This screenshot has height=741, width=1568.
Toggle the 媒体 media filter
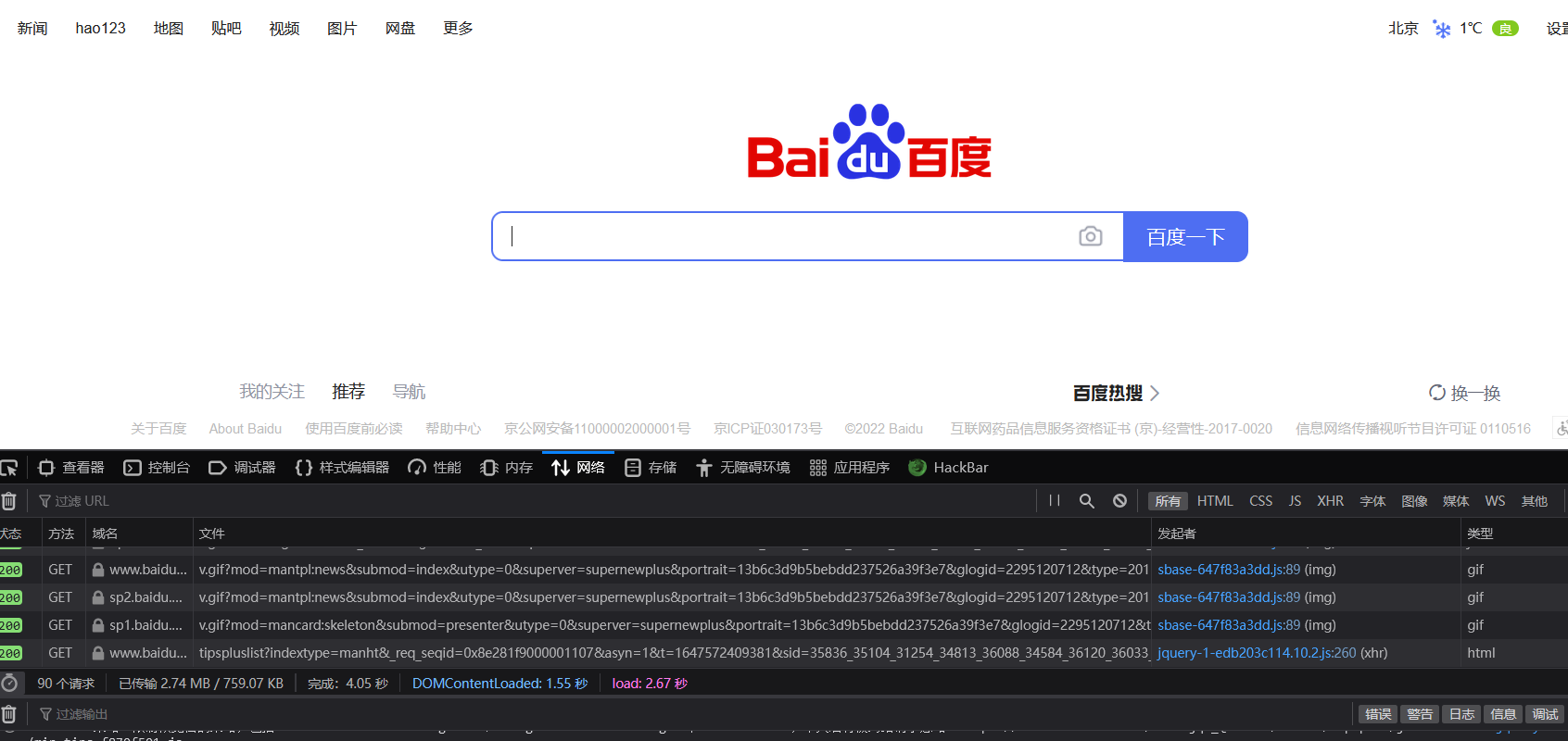[1456, 501]
